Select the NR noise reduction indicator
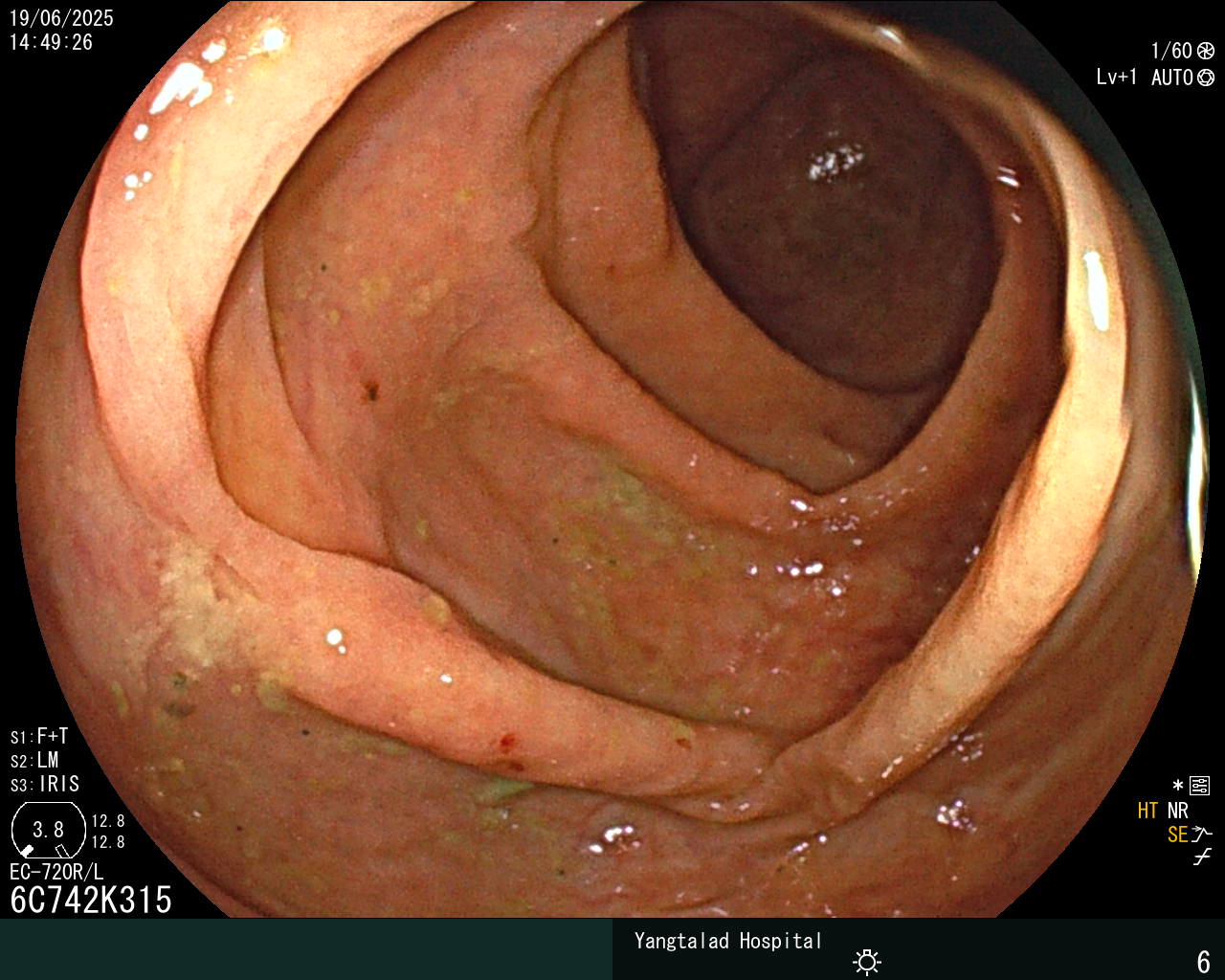Viewport: 1225px width, 980px height. tap(1177, 811)
